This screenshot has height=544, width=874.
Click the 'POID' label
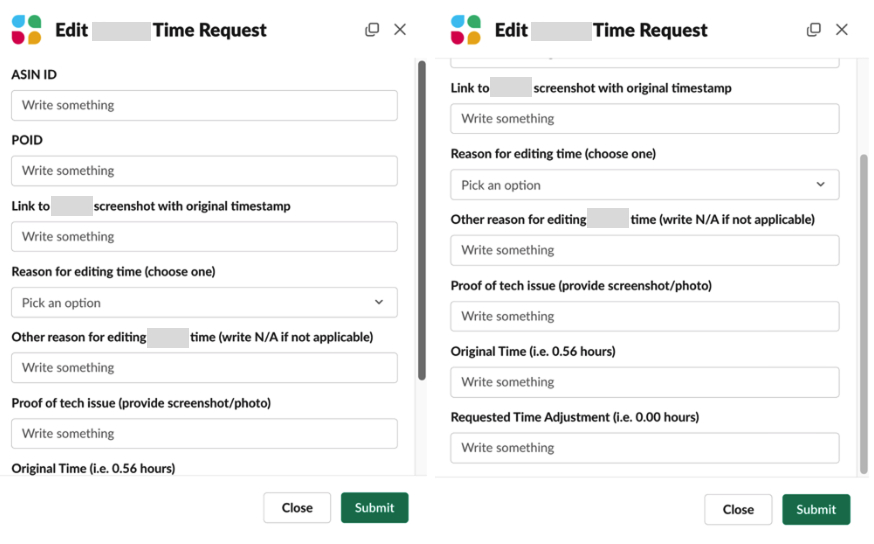(x=27, y=140)
